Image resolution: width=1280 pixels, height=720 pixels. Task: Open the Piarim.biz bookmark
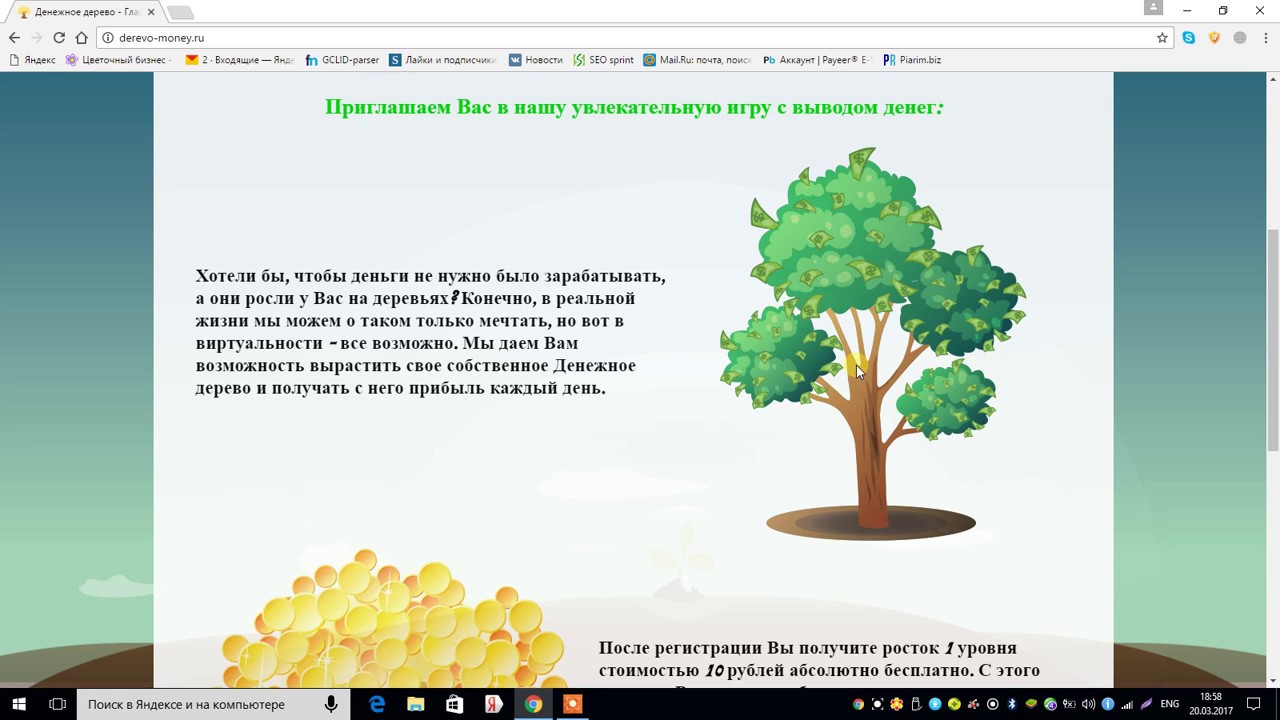912,60
